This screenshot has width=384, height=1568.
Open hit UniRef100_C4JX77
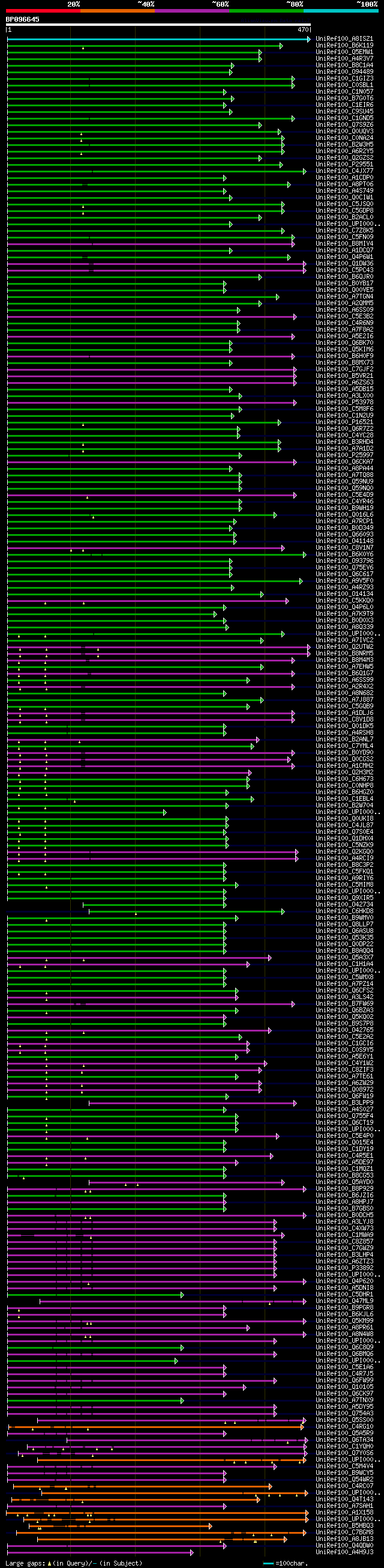(x=344, y=171)
